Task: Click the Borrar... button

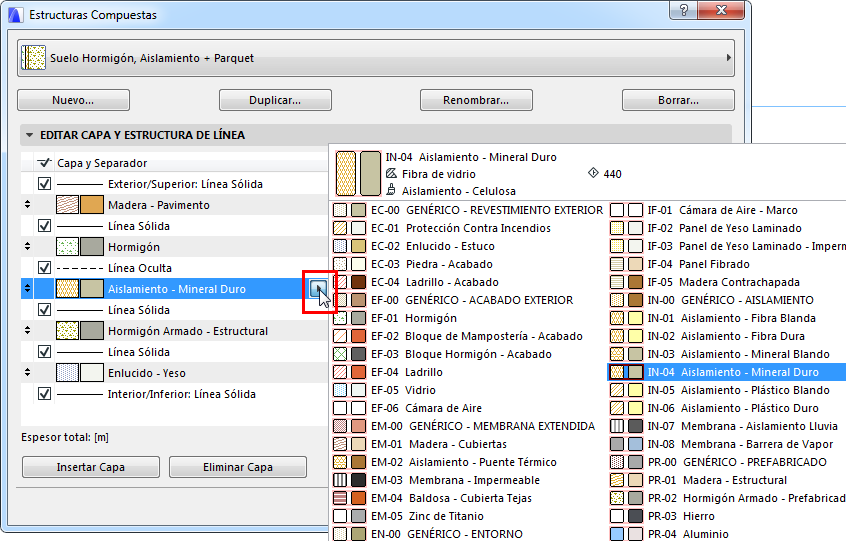Action: coord(678,100)
